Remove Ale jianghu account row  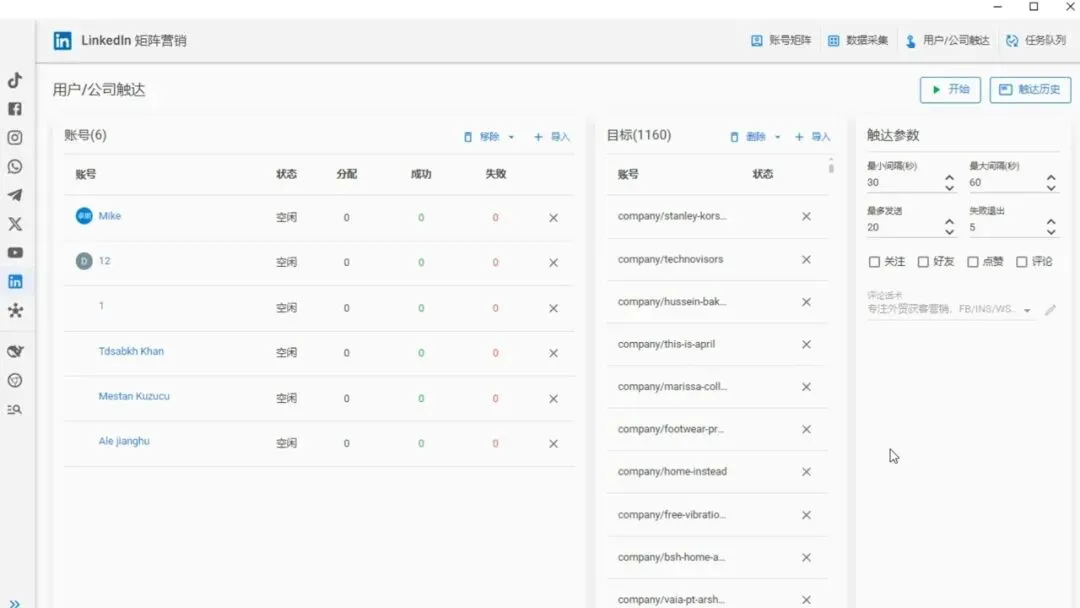[x=553, y=444]
